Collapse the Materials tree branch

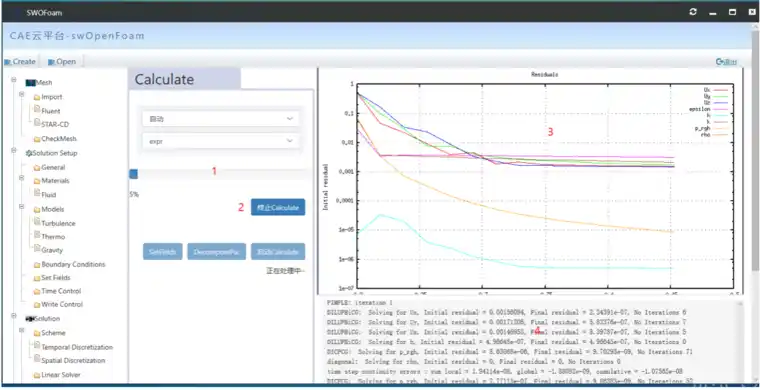coord(21,178)
